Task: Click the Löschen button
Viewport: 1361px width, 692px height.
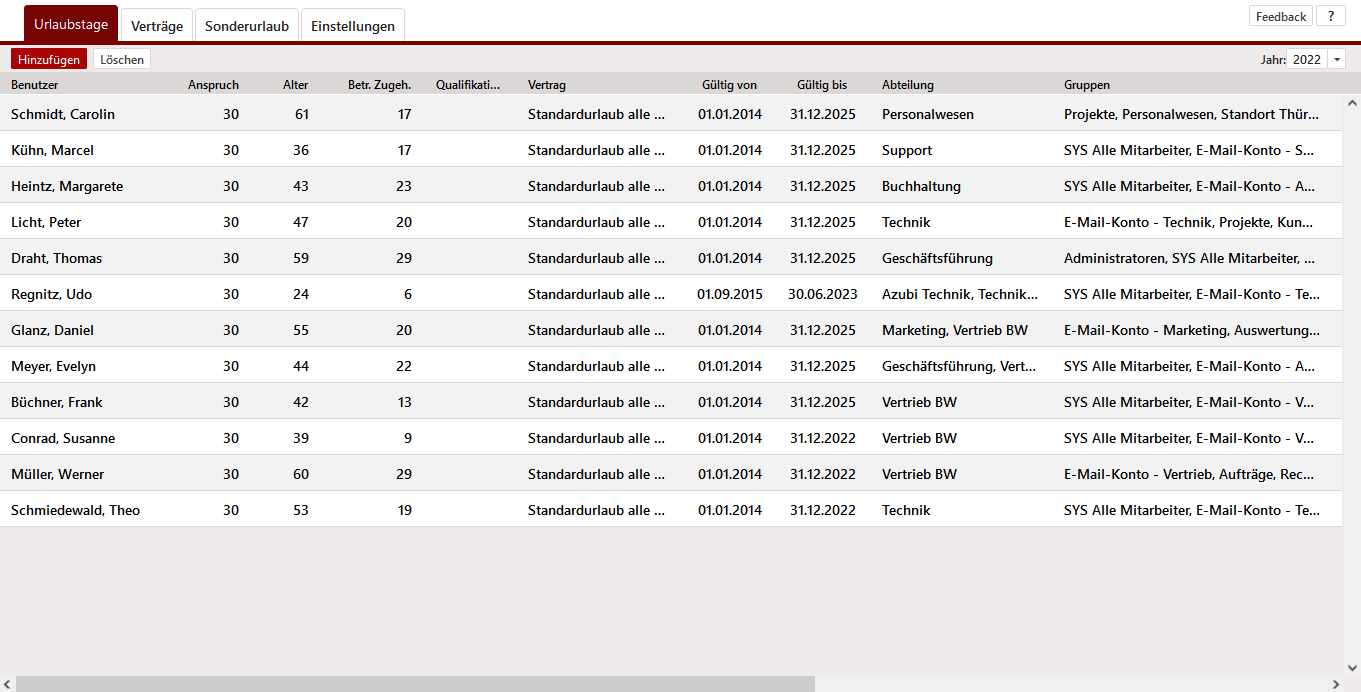Action: pyautogui.click(x=122, y=60)
